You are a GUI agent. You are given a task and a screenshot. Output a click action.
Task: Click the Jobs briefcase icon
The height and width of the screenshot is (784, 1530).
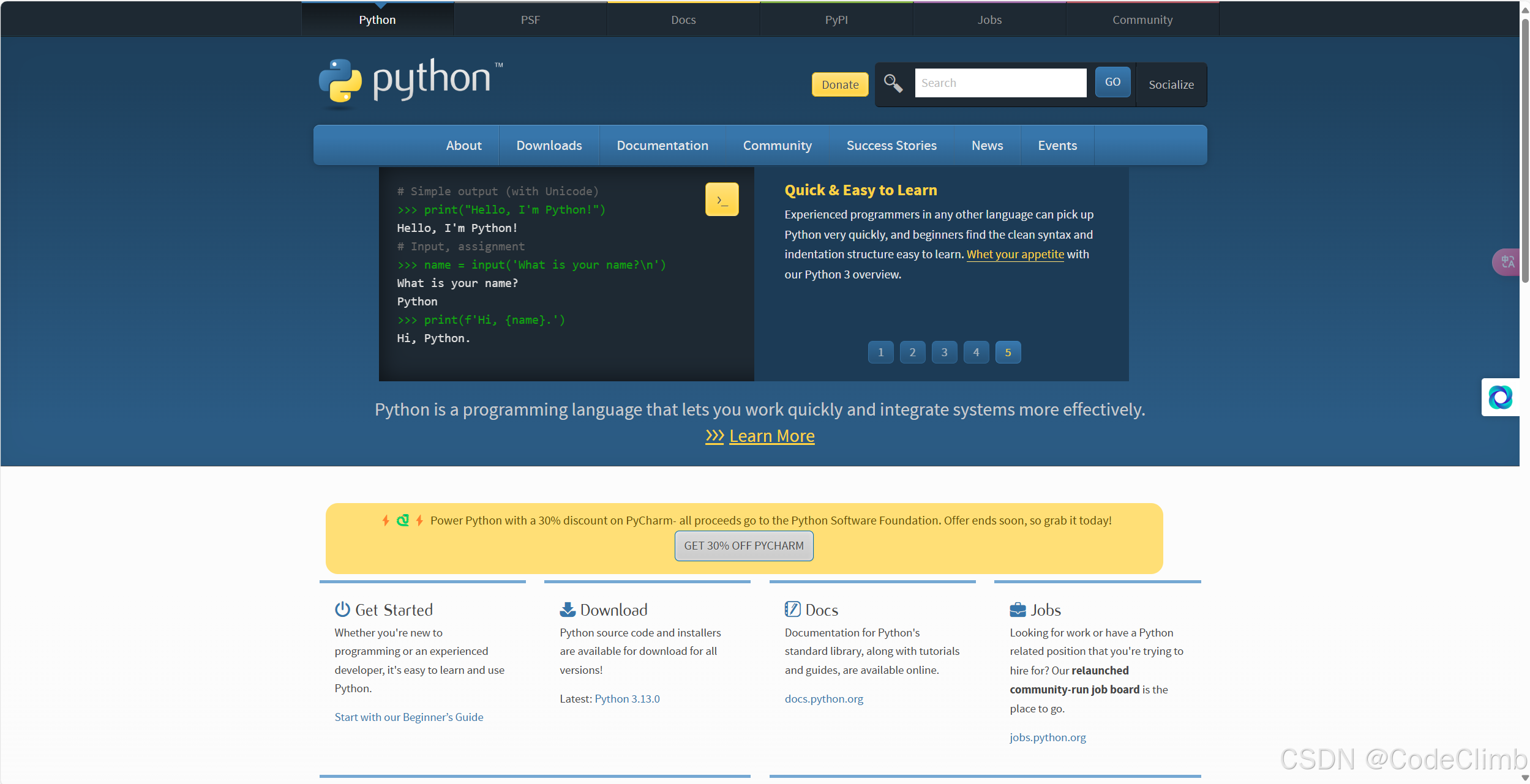point(1018,610)
